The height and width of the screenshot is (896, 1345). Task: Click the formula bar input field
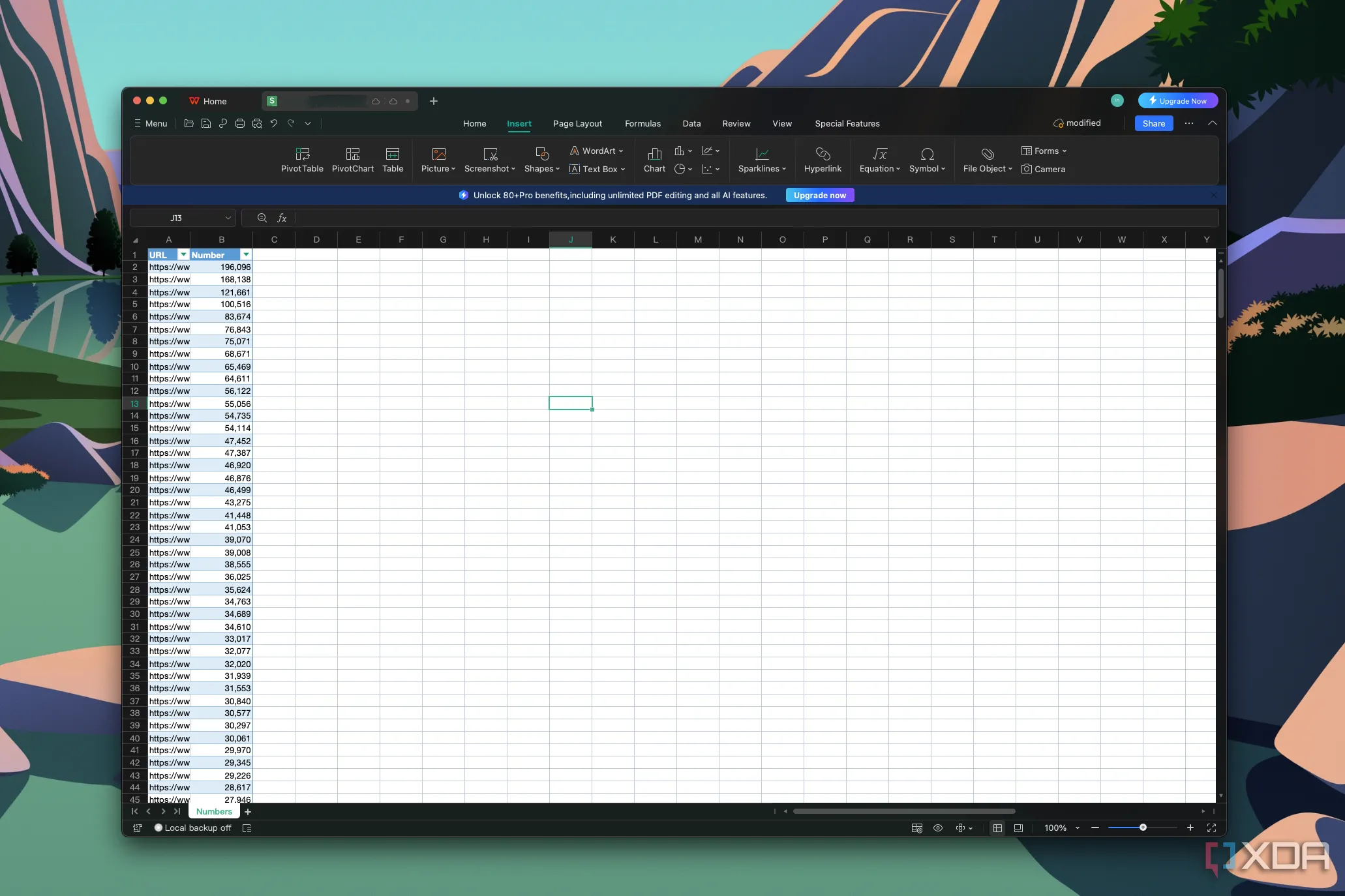coord(750,218)
